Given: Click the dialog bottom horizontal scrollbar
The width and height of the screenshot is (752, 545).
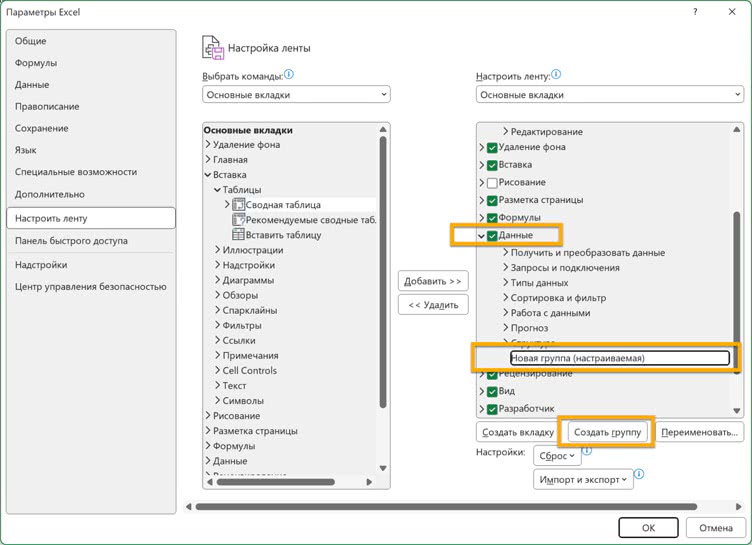Looking at the screenshot, I should pyautogui.click(x=446, y=507).
